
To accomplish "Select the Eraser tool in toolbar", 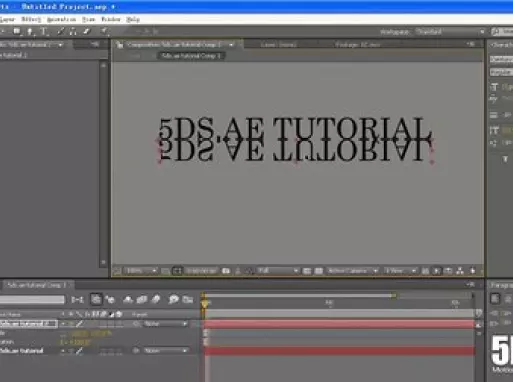I will 86,32.
